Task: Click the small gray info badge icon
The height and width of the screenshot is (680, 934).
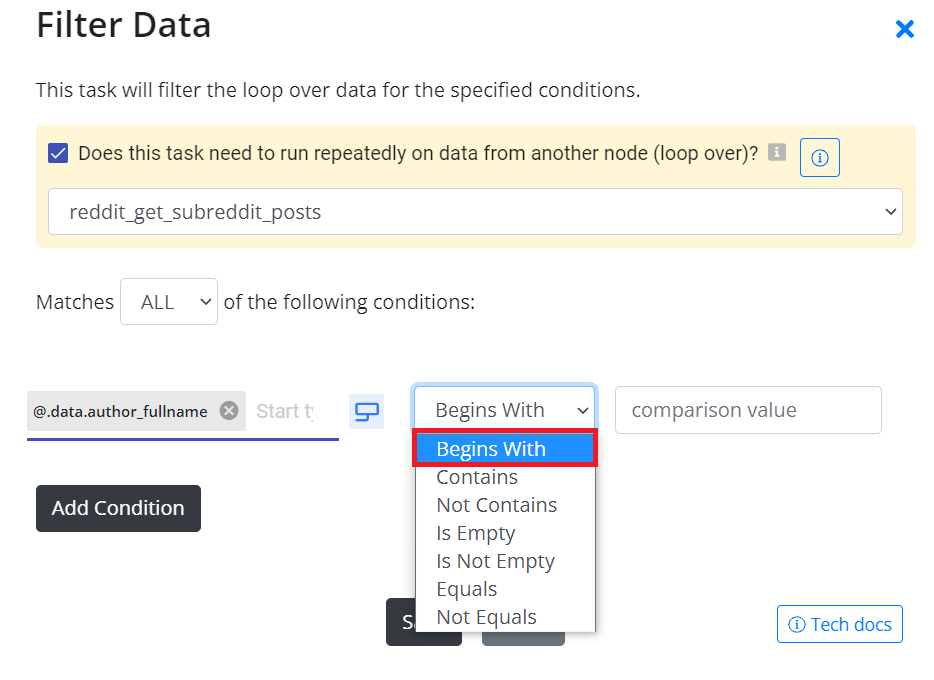Action: [x=777, y=152]
